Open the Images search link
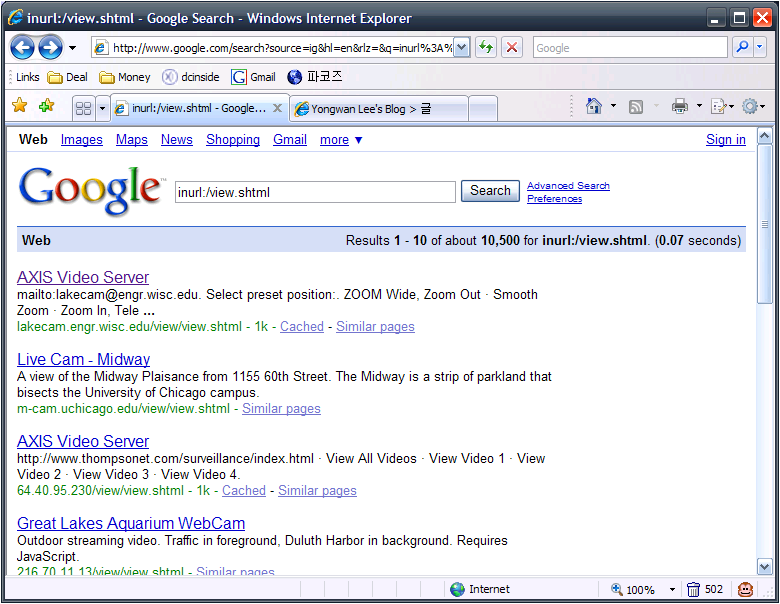This screenshot has width=780, height=604. (82, 140)
